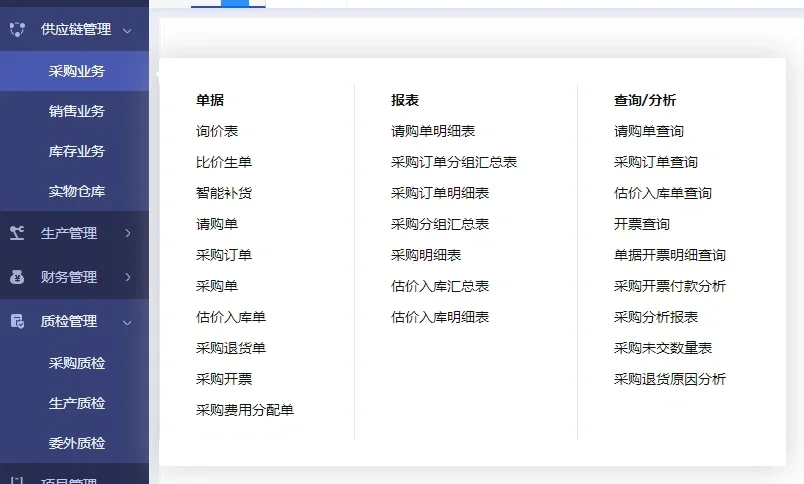The image size is (804, 484).
Task: Click the 财务管理 money bag icon
Action: [17, 277]
